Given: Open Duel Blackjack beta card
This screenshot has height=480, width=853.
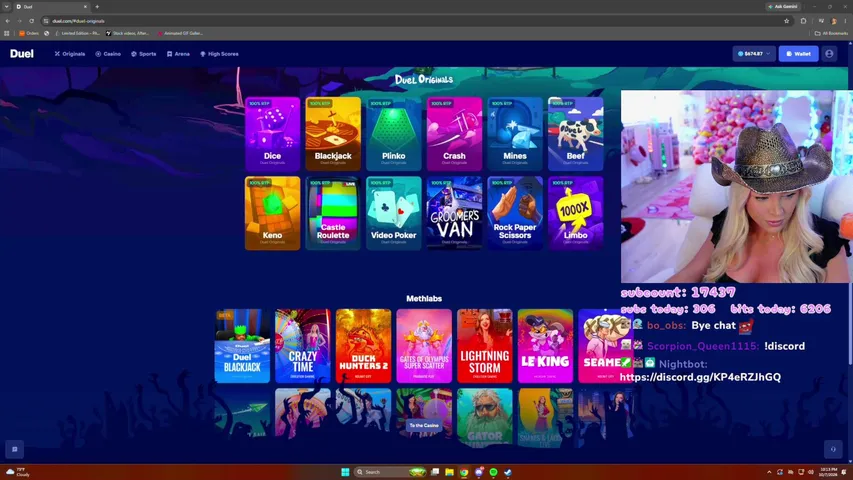Looking at the screenshot, I should tap(242, 346).
